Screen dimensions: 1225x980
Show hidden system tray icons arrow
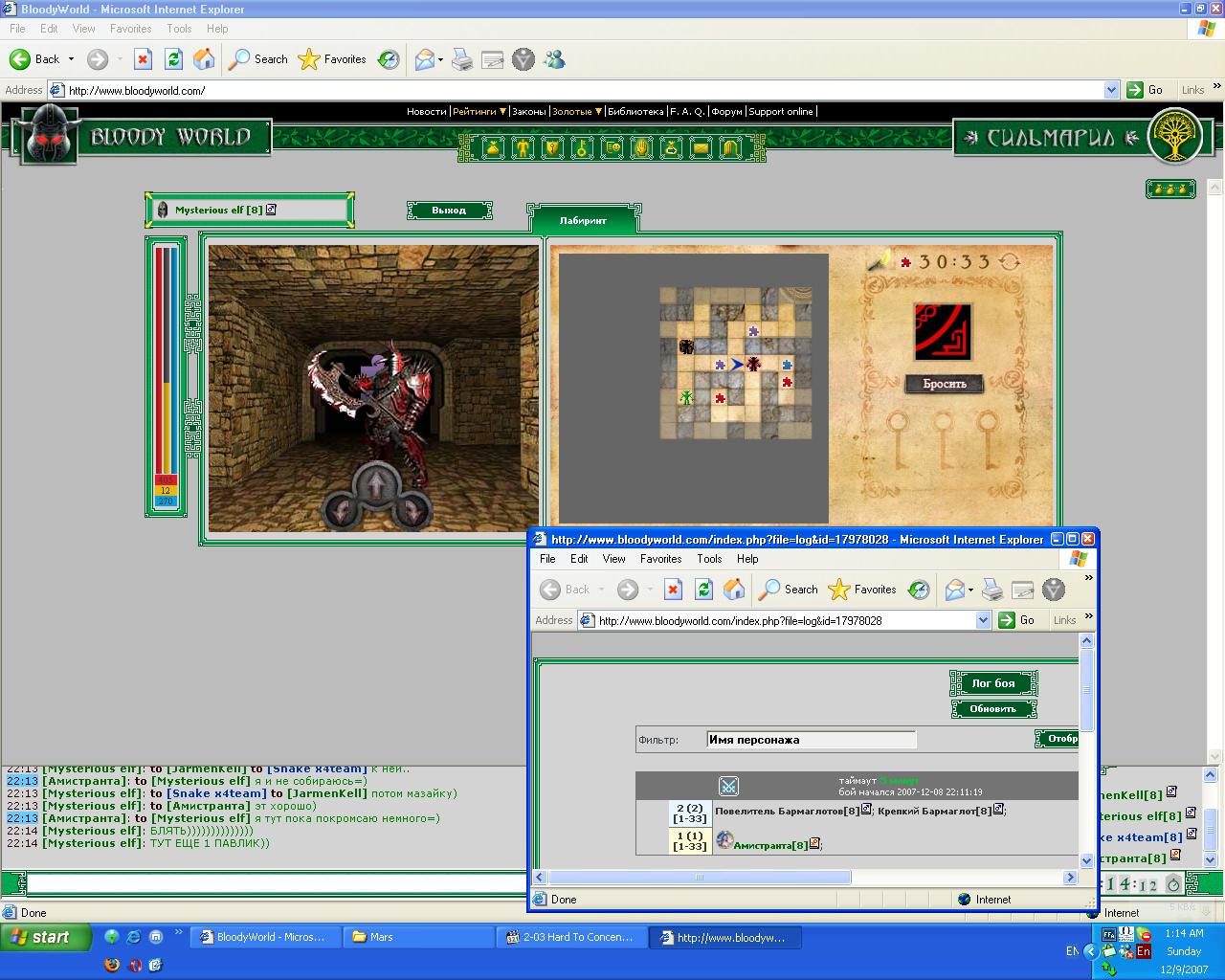[1090, 951]
